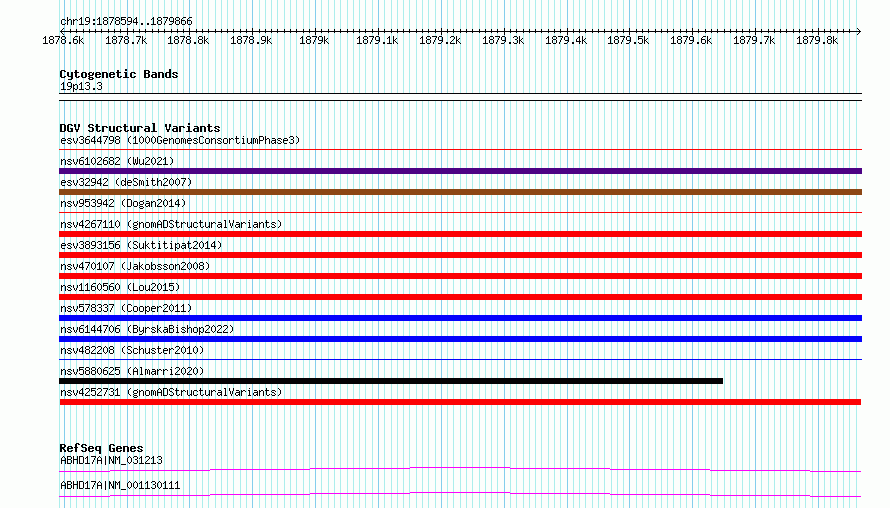This screenshot has width=890, height=508.
Task: Open variant nsv470107 (Jakobsson2008) label
Action: pyautogui.click(x=135, y=266)
